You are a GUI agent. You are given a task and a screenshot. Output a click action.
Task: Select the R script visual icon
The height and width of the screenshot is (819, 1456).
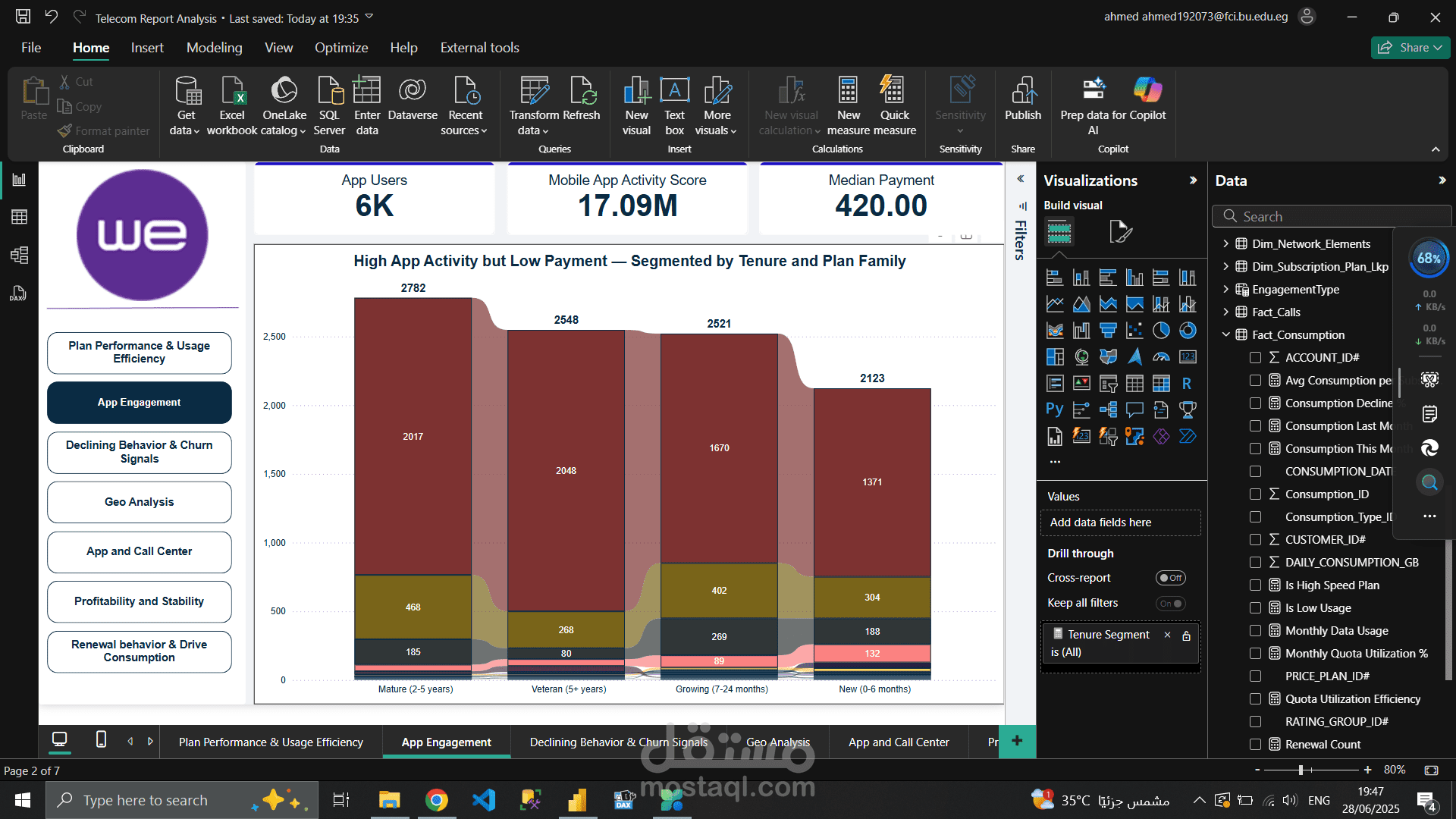(1188, 384)
